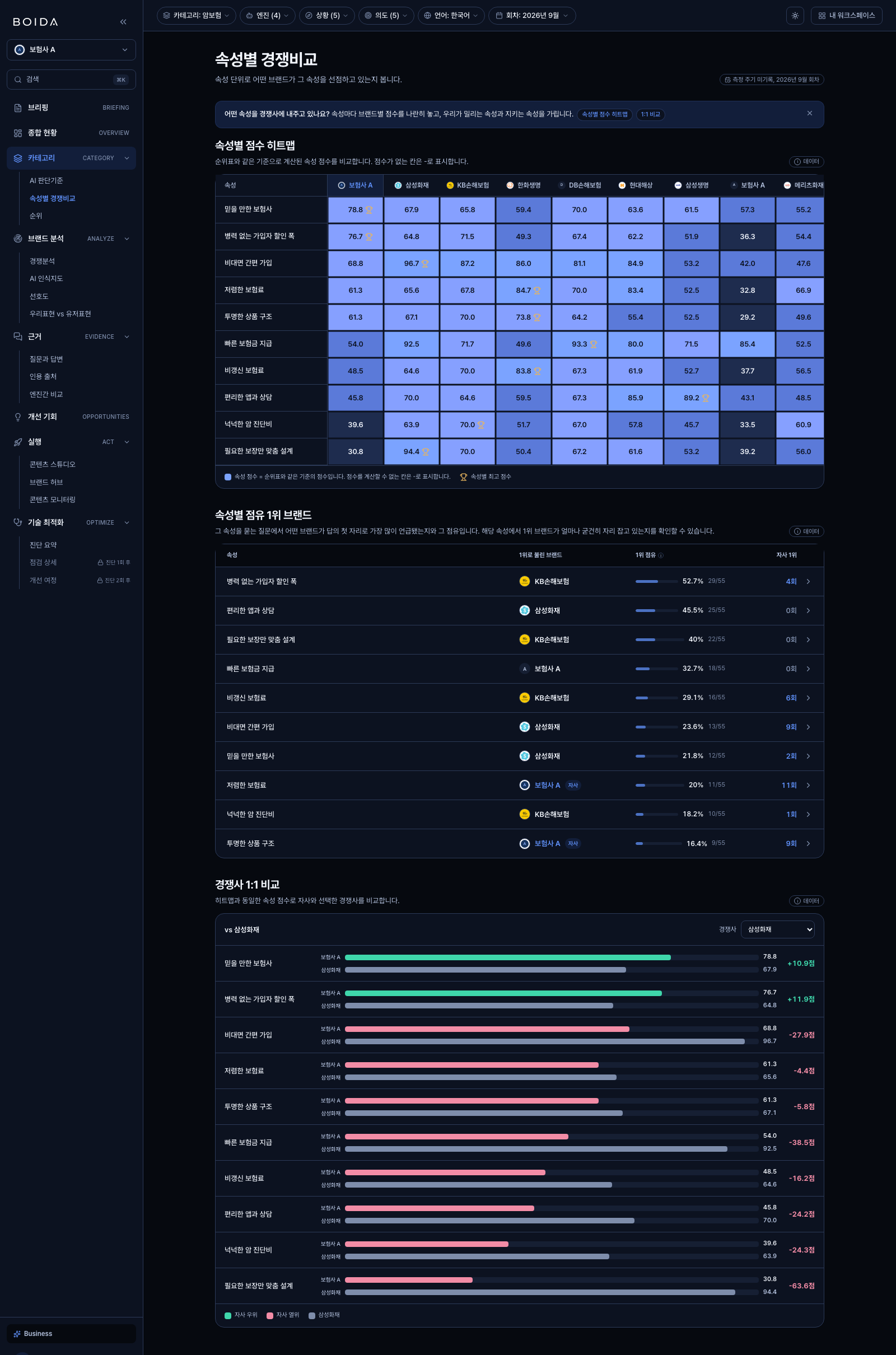Focus the 검색 search field
Screen dimensions: 896x1355
(x=72, y=80)
